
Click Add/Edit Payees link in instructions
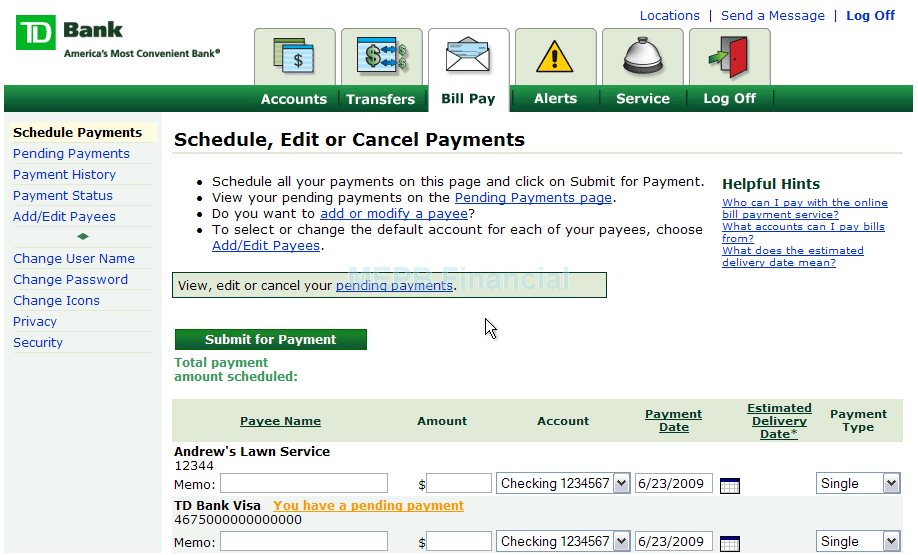pos(266,246)
